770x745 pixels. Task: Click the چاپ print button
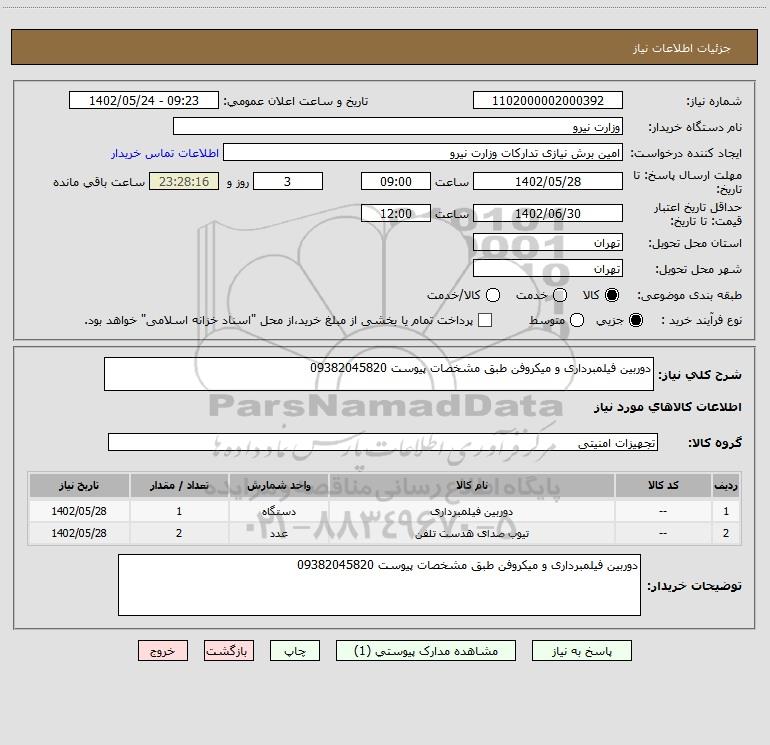click(x=295, y=651)
